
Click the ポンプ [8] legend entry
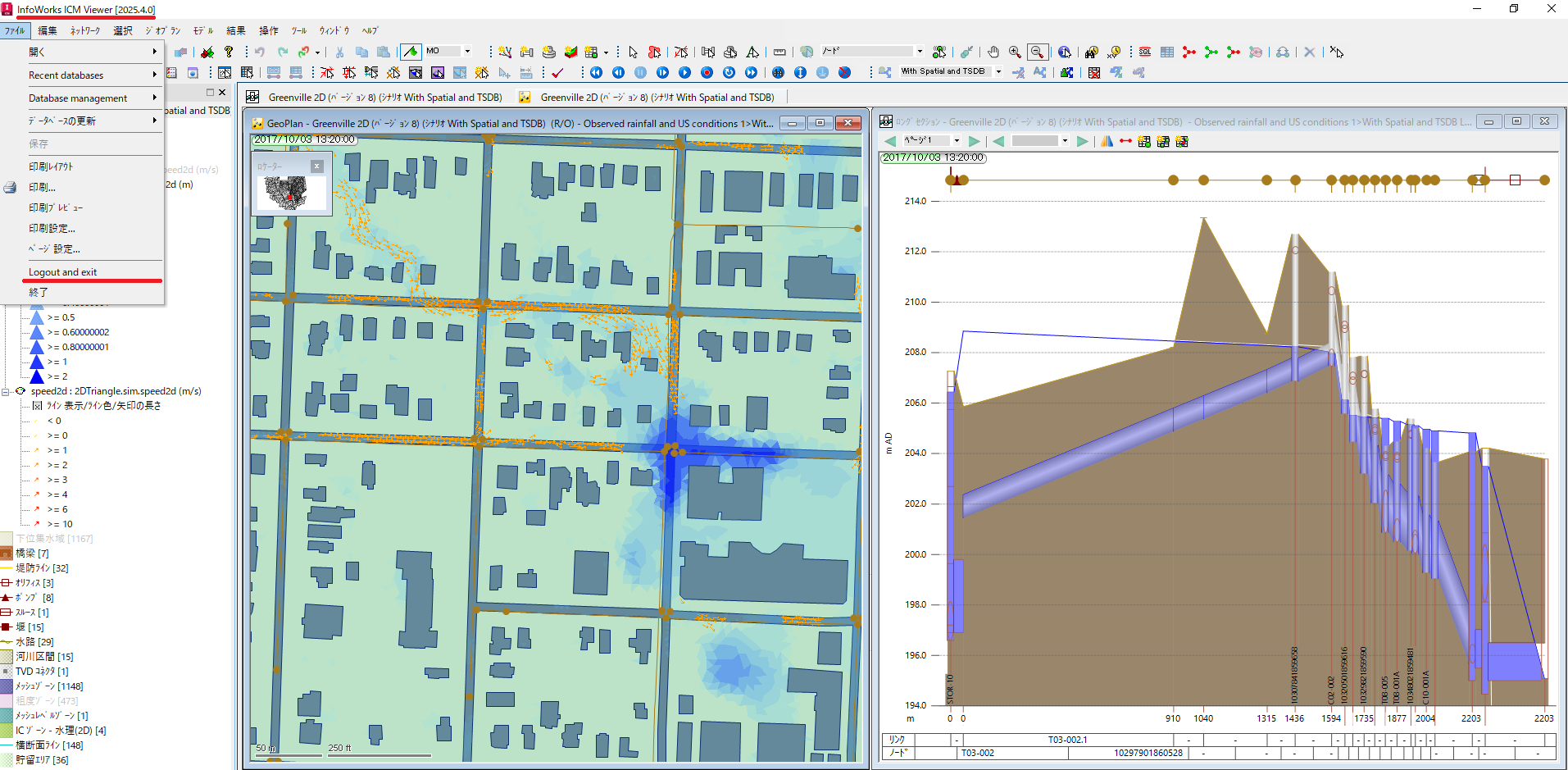pos(34,598)
